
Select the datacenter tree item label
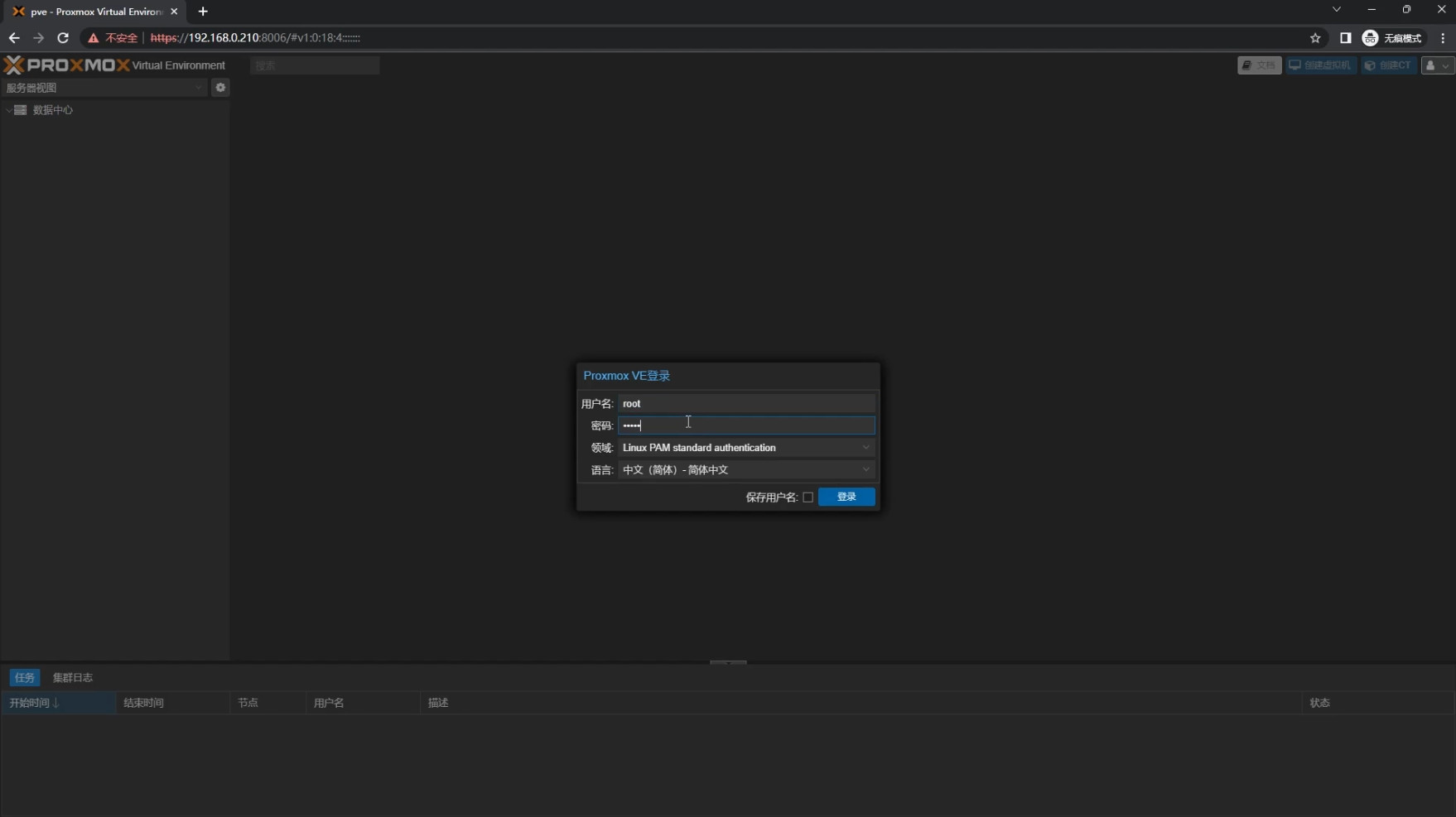(53, 109)
